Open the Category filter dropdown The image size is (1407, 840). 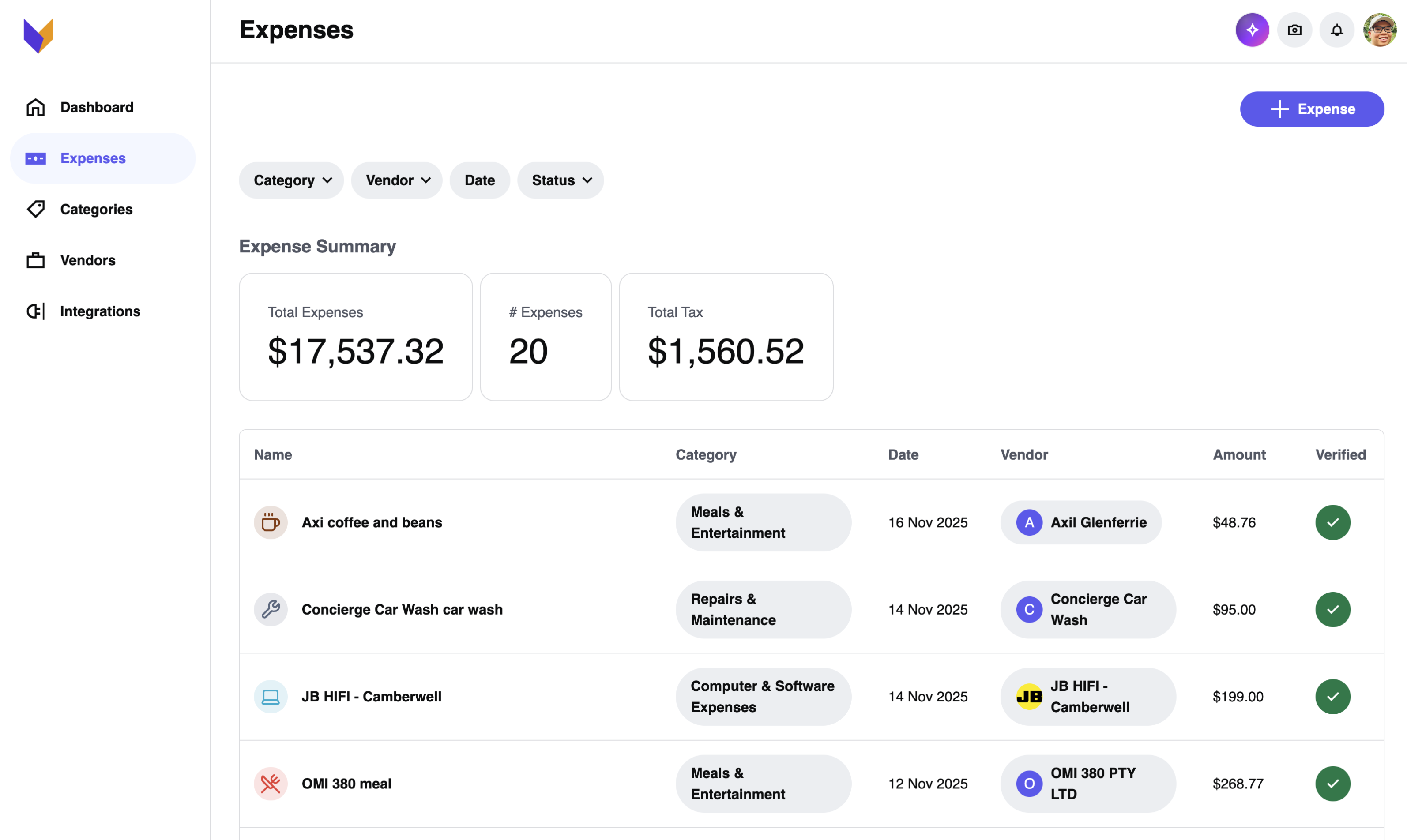pos(291,180)
